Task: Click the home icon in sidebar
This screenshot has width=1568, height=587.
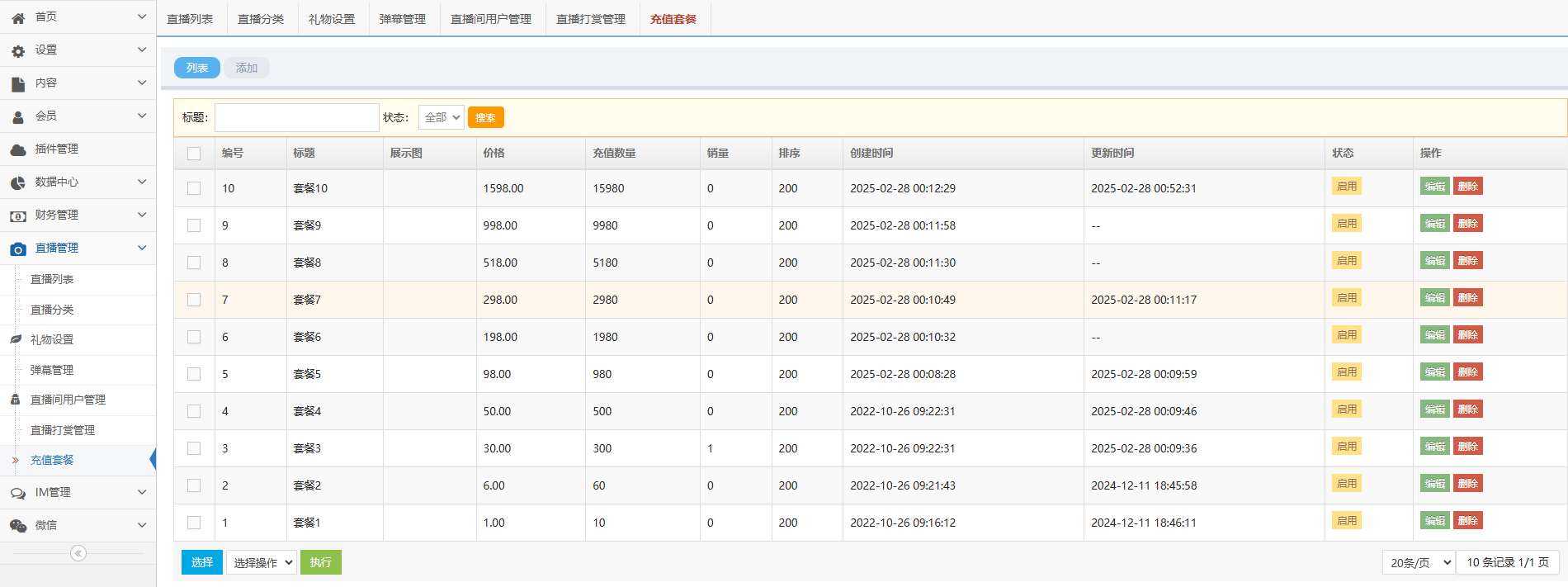Action: (18, 17)
